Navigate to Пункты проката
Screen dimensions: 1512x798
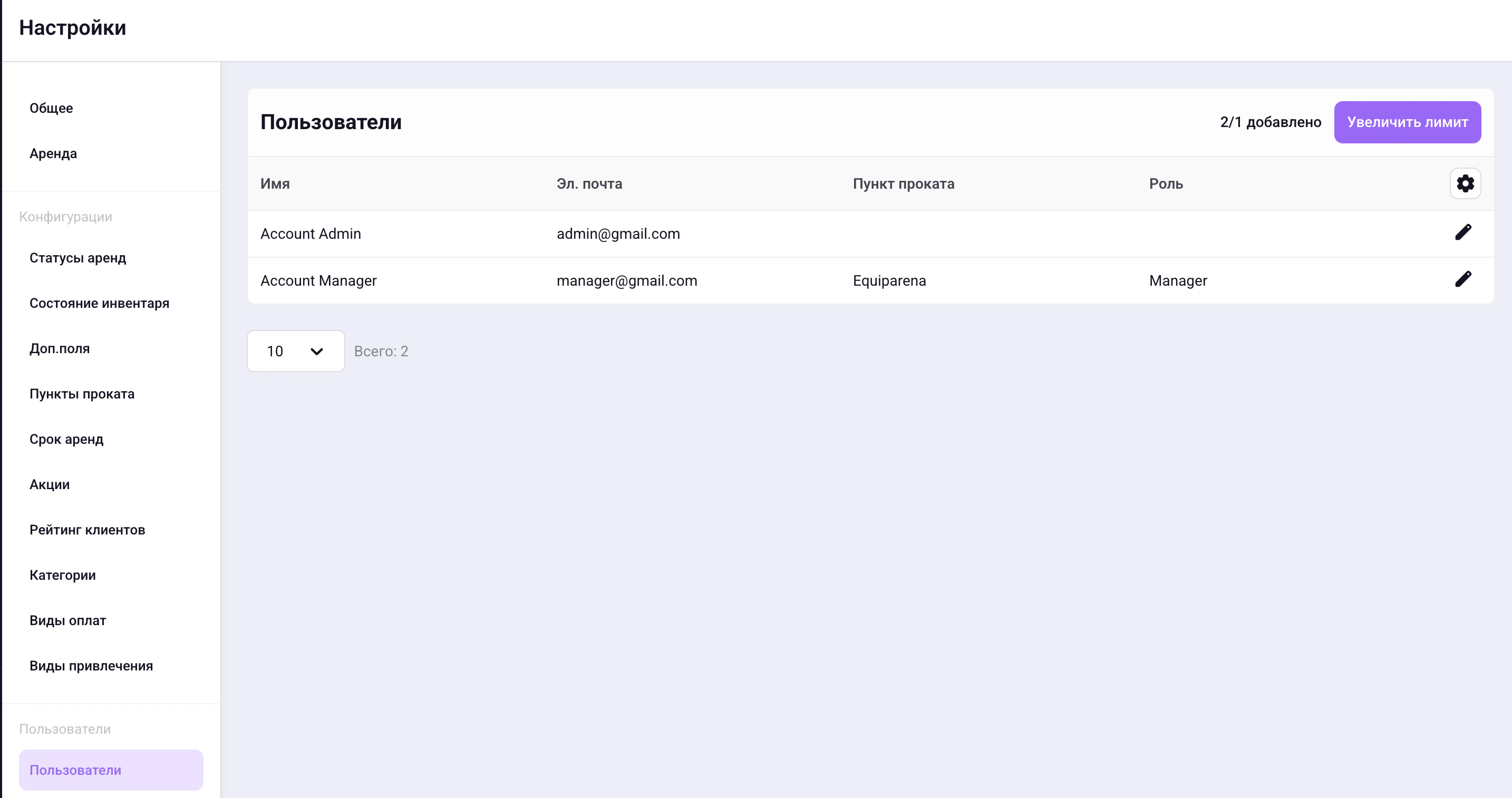(82, 394)
